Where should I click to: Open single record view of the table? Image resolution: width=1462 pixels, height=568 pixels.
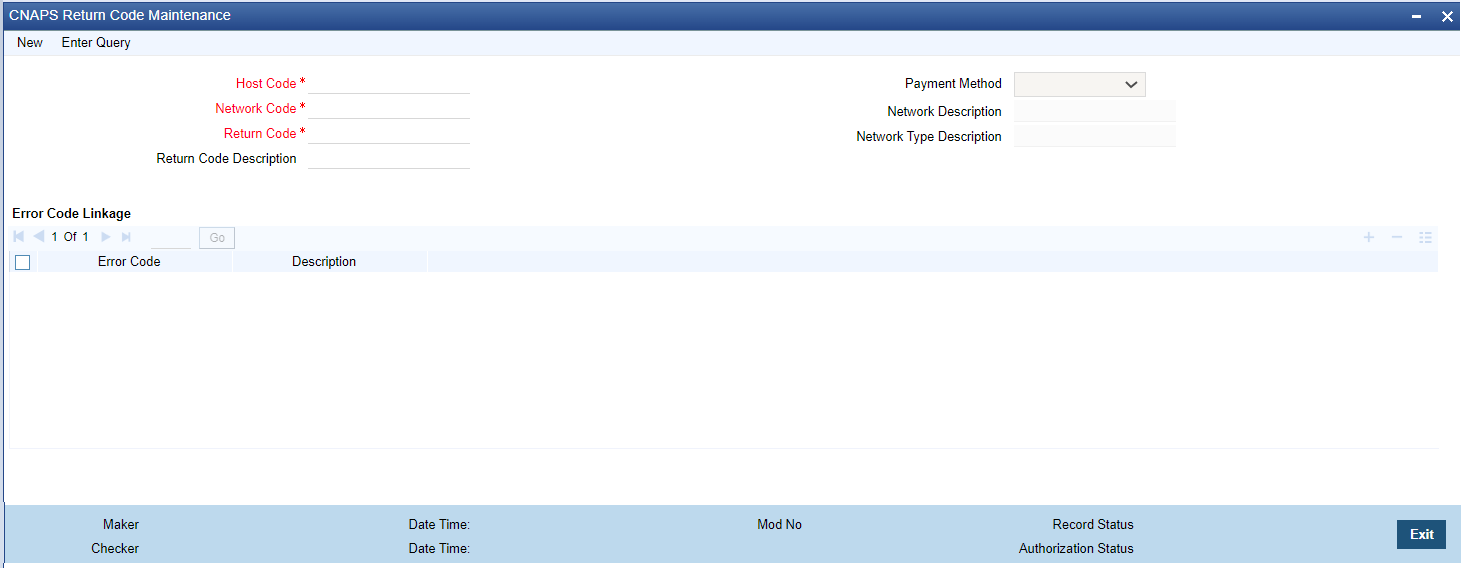(x=1426, y=237)
